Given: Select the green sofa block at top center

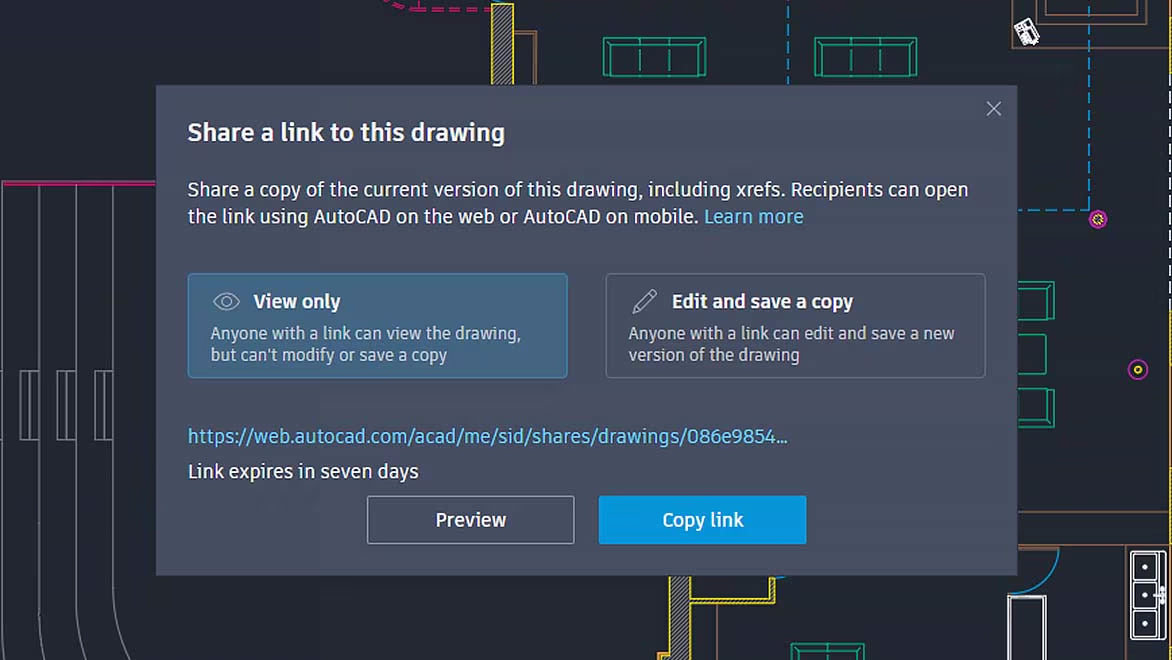Looking at the screenshot, I should (x=654, y=57).
